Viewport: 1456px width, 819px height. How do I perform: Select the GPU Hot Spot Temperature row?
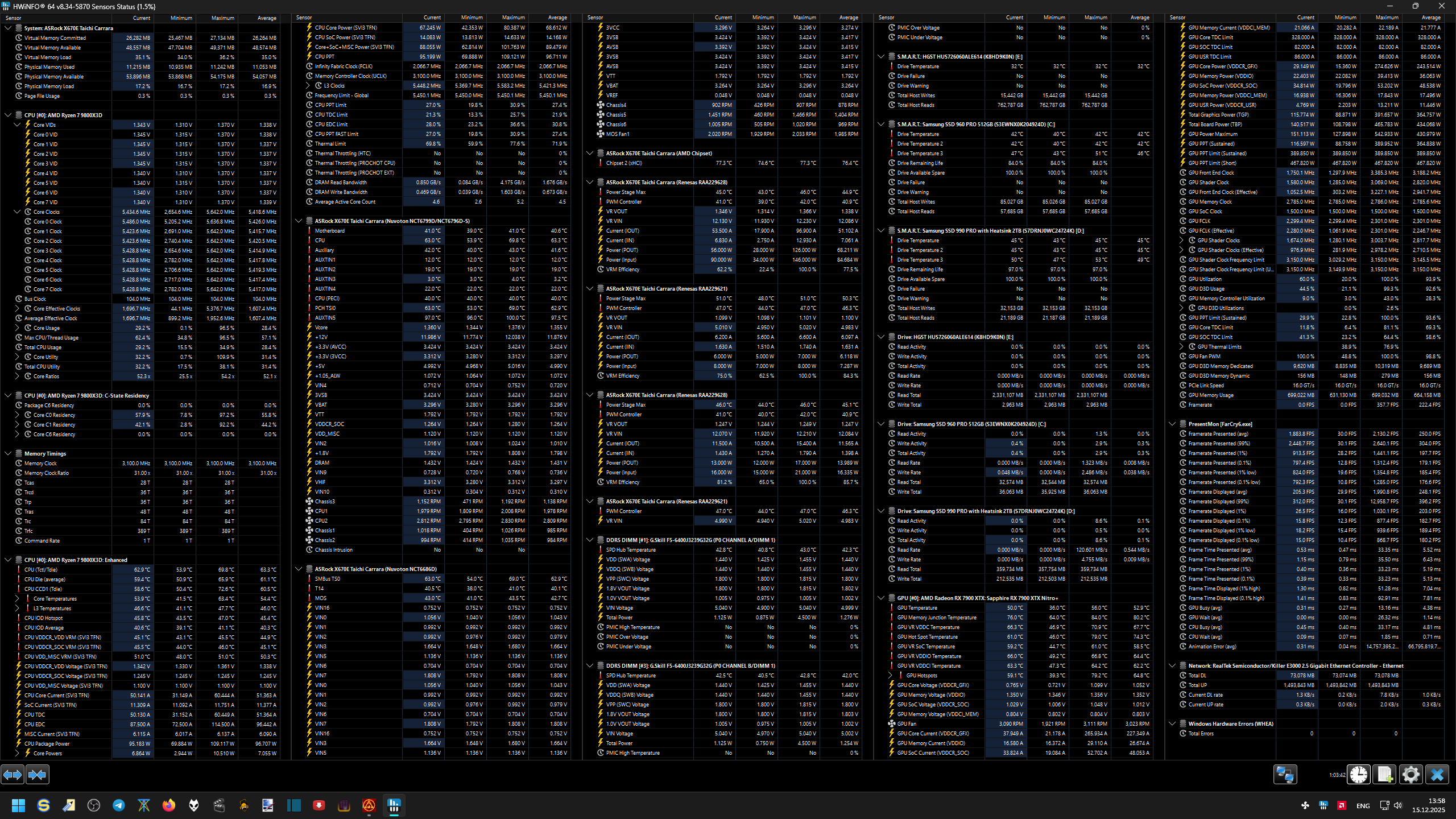point(927,636)
